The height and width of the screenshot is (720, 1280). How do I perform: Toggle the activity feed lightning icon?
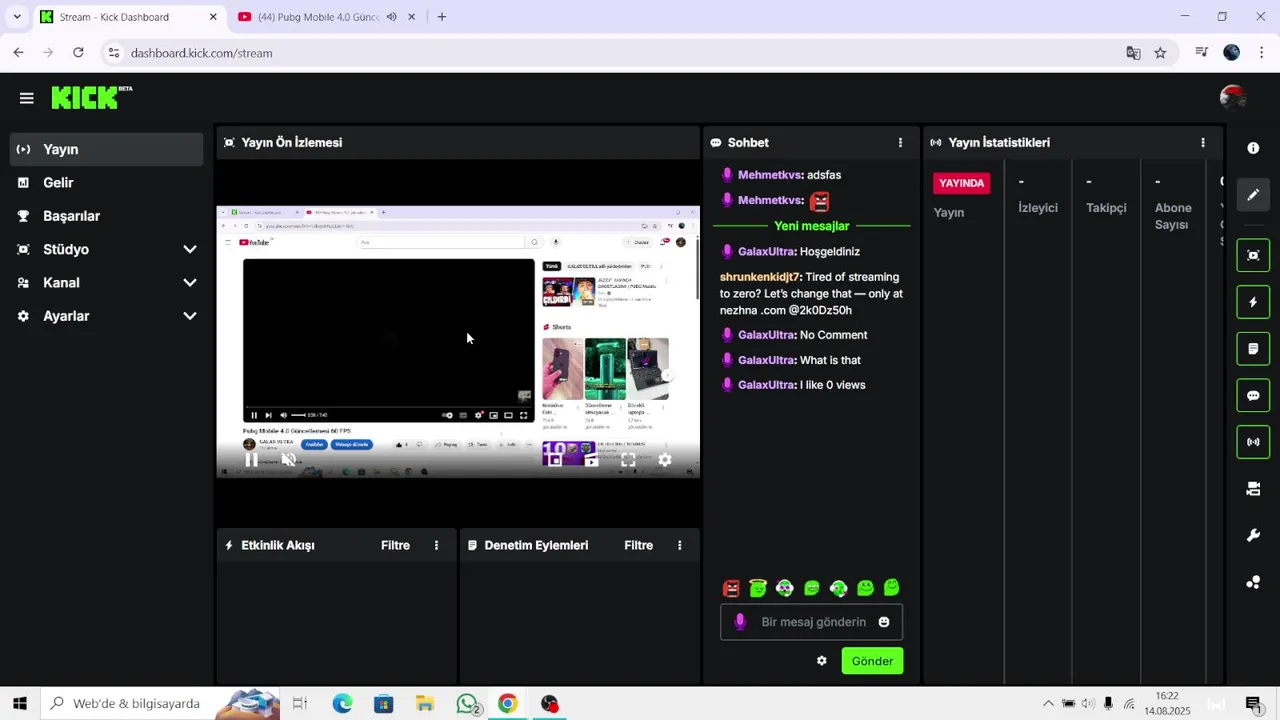click(x=1253, y=302)
